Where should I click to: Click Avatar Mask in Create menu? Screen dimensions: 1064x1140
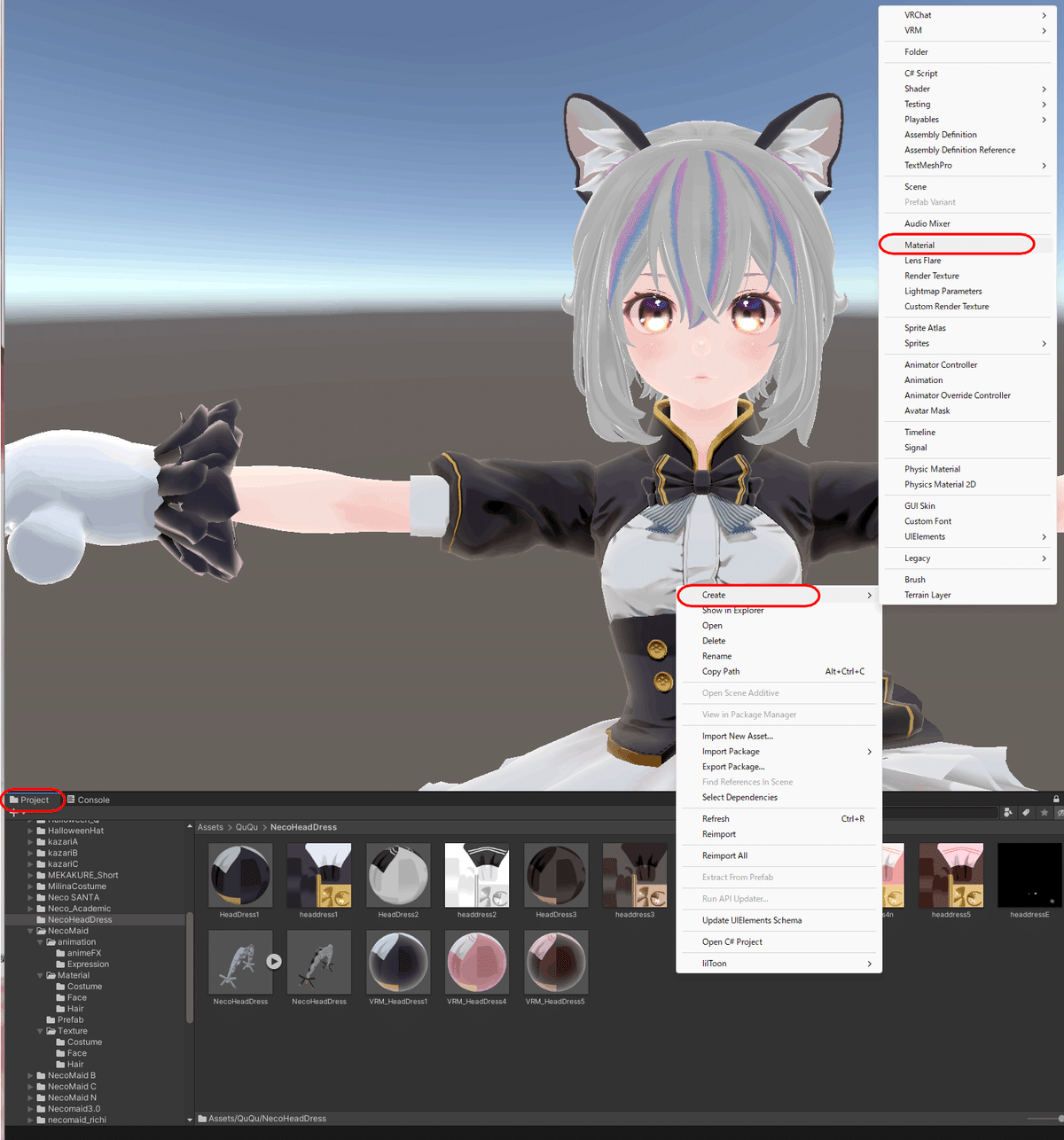(967, 410)
